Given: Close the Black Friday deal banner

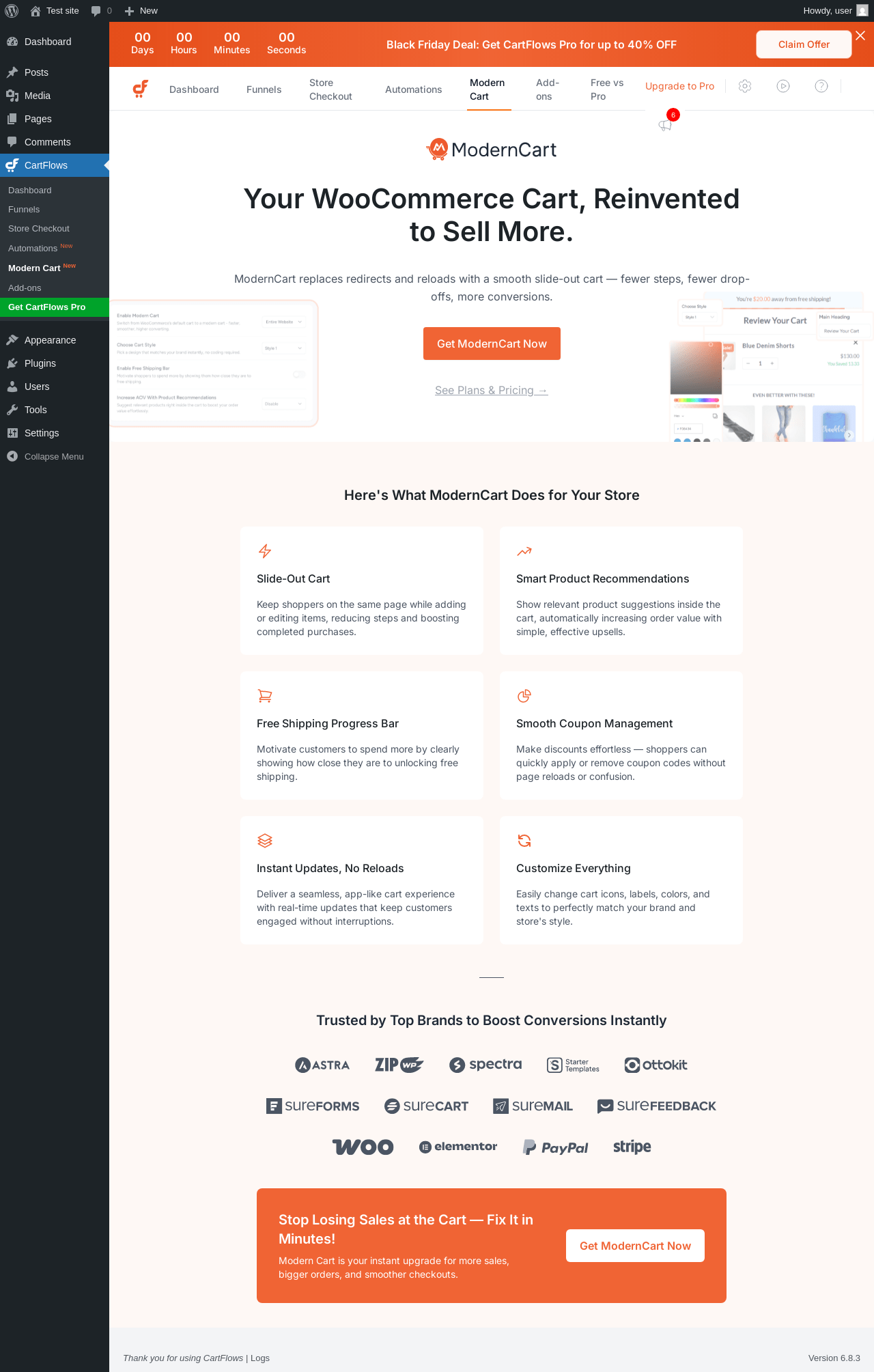Looking at the screenshot, I should 860,36.
